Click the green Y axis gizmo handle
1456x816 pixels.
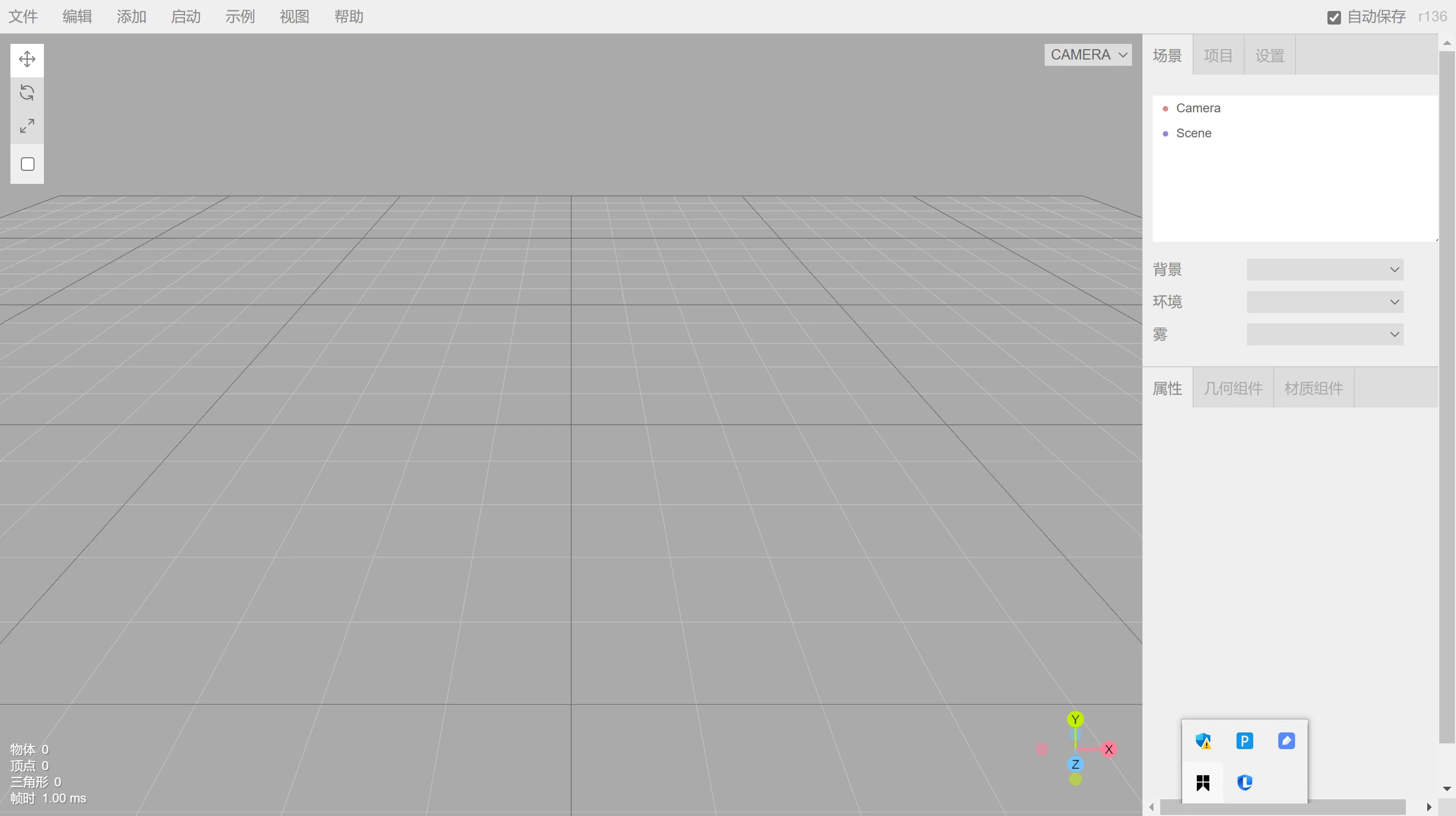pos(1075,719)
